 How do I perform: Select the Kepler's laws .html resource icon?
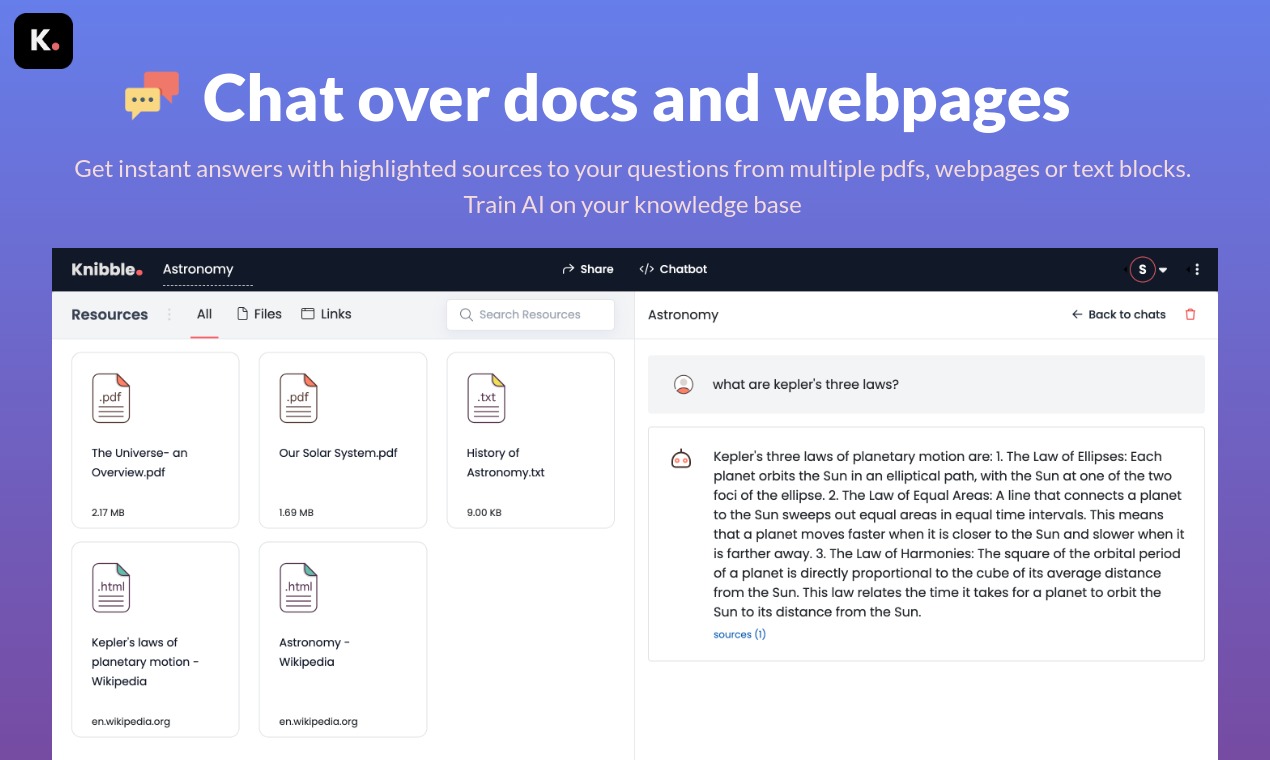point(110,587)
